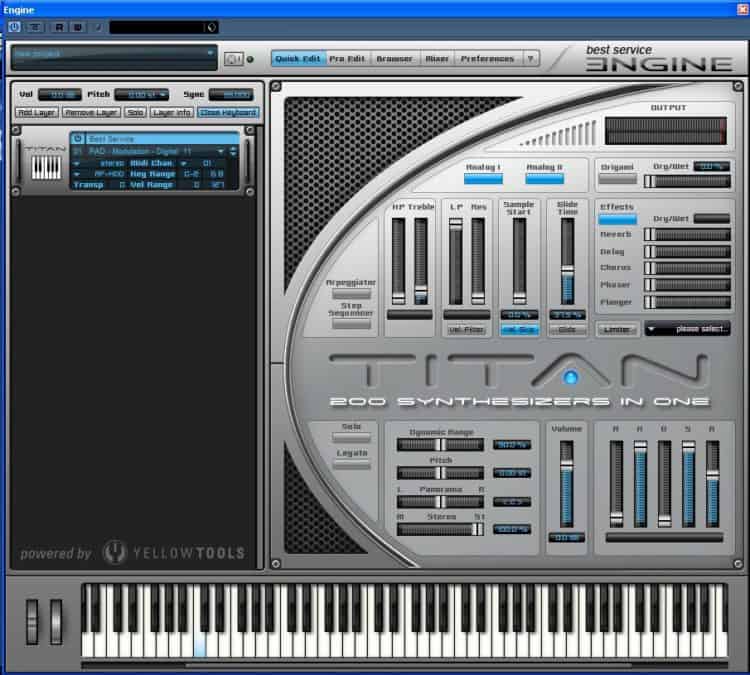Click the Chorus effect slider
Viewport: 750px width, 675px height.
coord(687,268)
